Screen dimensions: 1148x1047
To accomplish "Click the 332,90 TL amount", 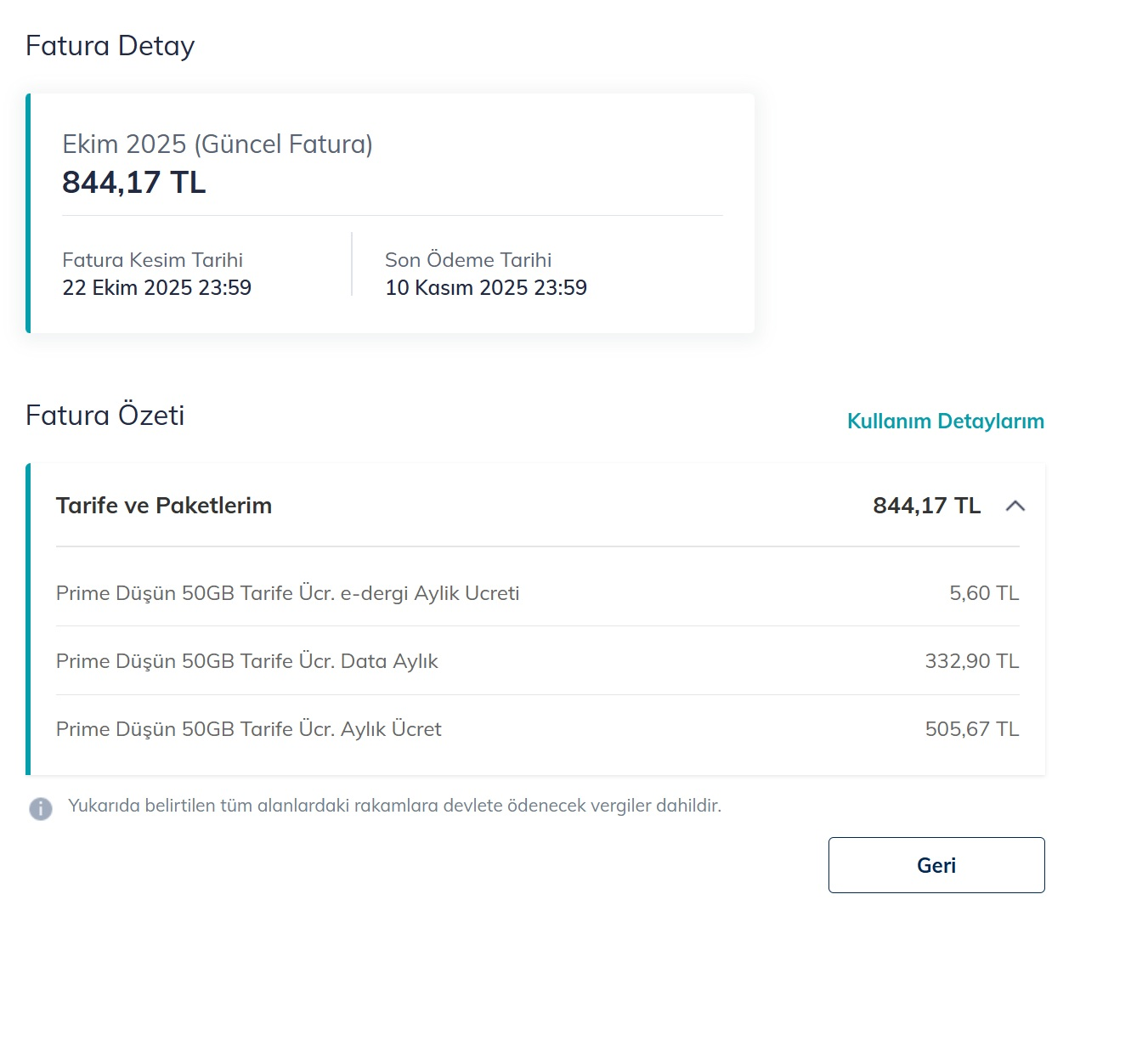I will click(972, 661).
